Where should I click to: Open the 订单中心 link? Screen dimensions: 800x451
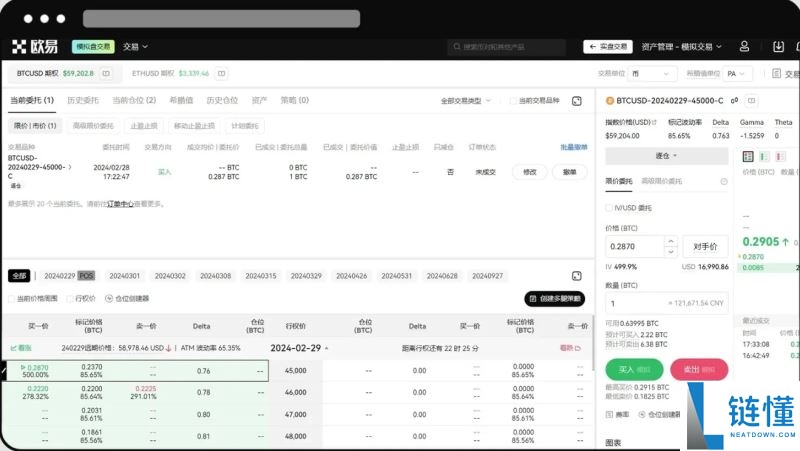120,204
